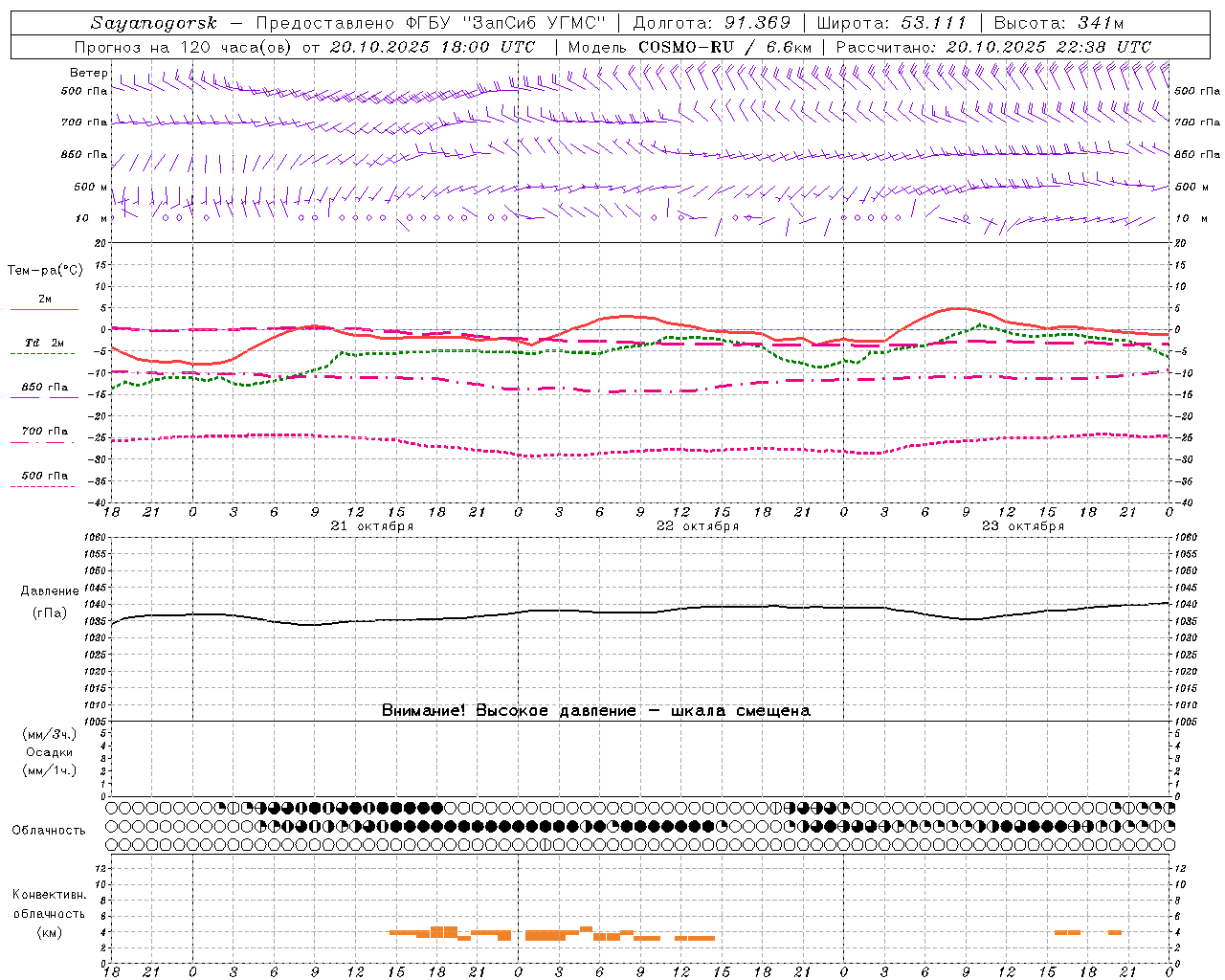Click the '(мм/3ч.)' precipitation unit label

[x=50, y=735]
